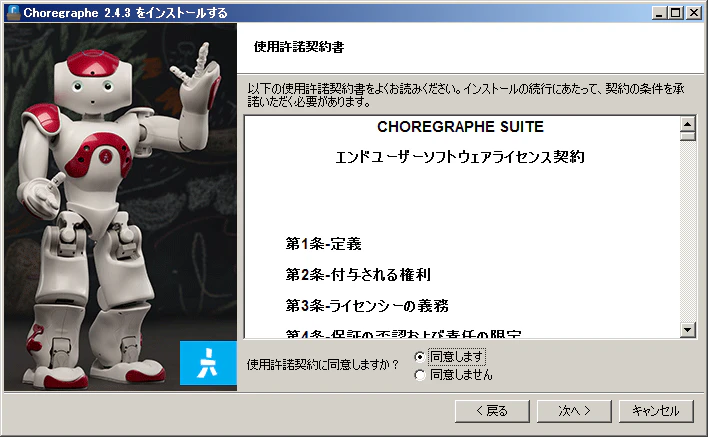708x437 pixels.
Task: Click the 第1条-定義 heading text
Action: 323,244
